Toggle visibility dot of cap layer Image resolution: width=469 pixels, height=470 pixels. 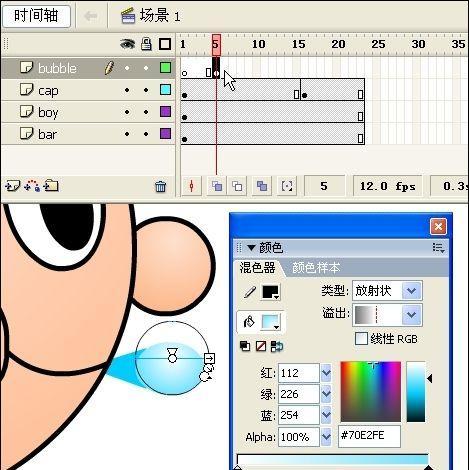[x=127, y=90]
